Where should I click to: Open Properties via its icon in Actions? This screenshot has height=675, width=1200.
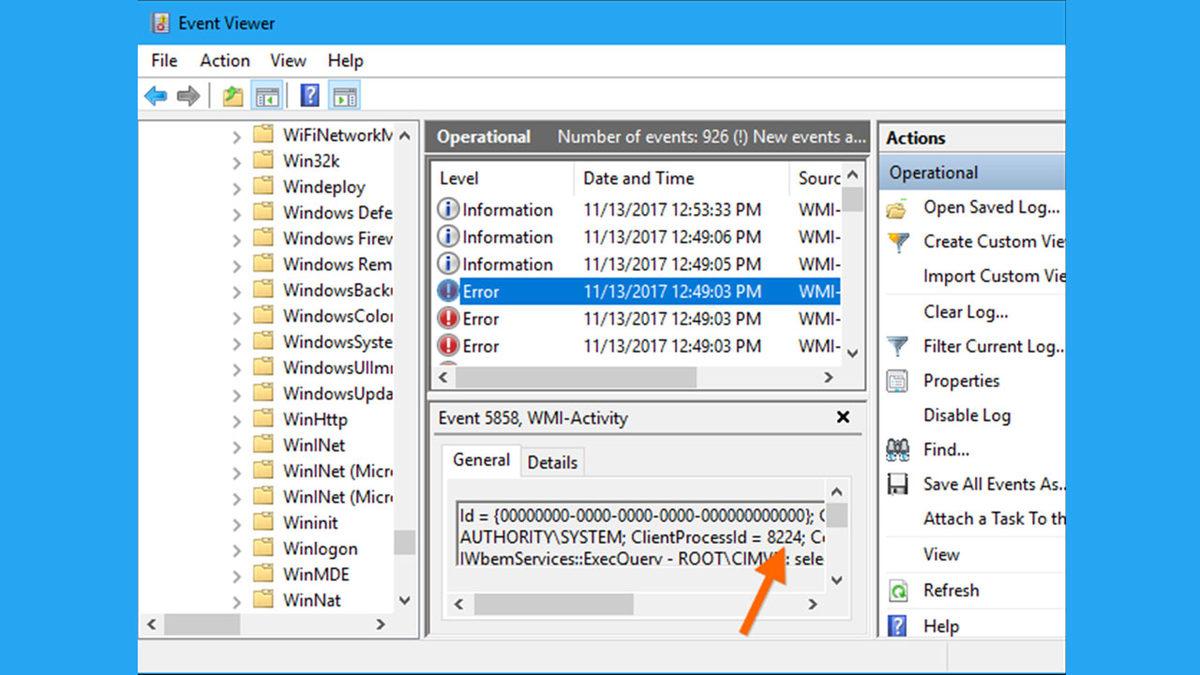[x=898, y=381]
